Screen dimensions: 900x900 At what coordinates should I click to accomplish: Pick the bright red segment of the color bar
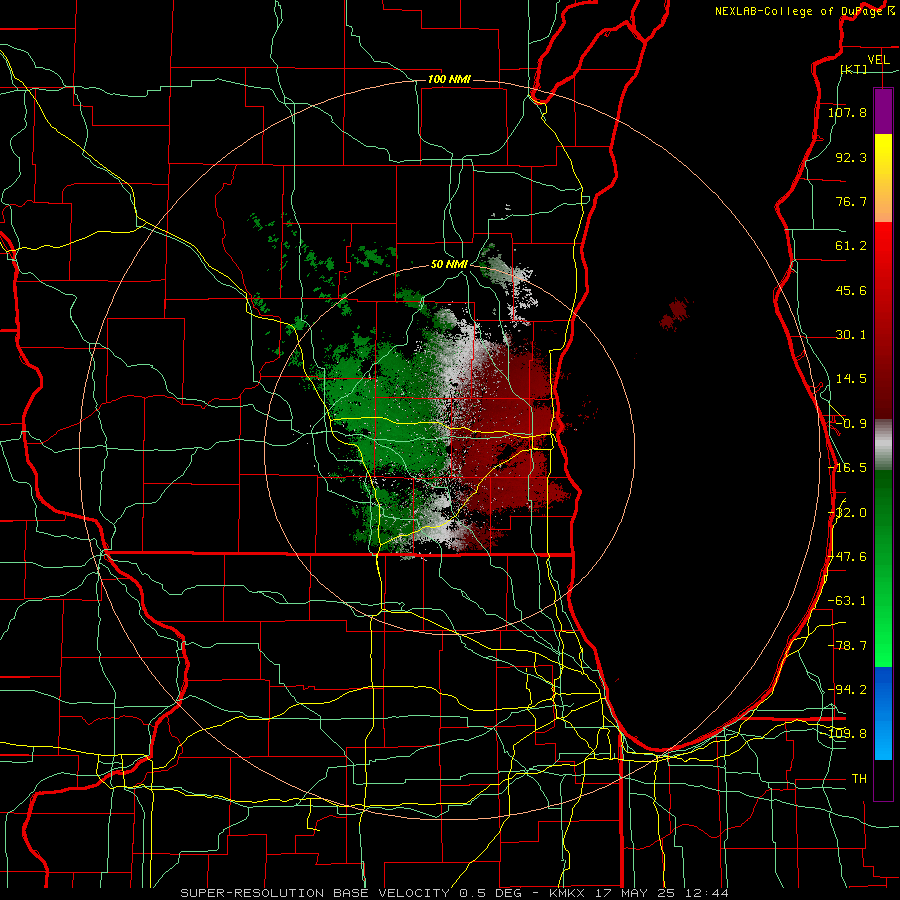(883, 247)
